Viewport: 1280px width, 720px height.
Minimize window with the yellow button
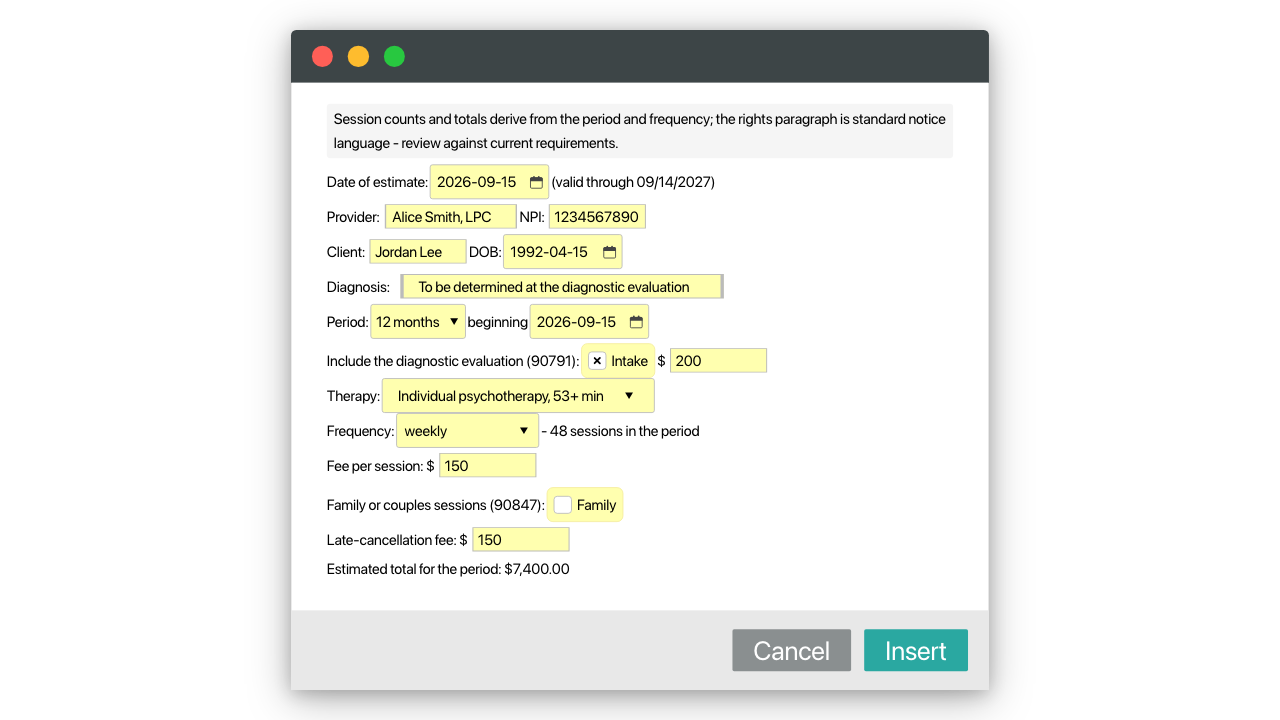(358, 56)
